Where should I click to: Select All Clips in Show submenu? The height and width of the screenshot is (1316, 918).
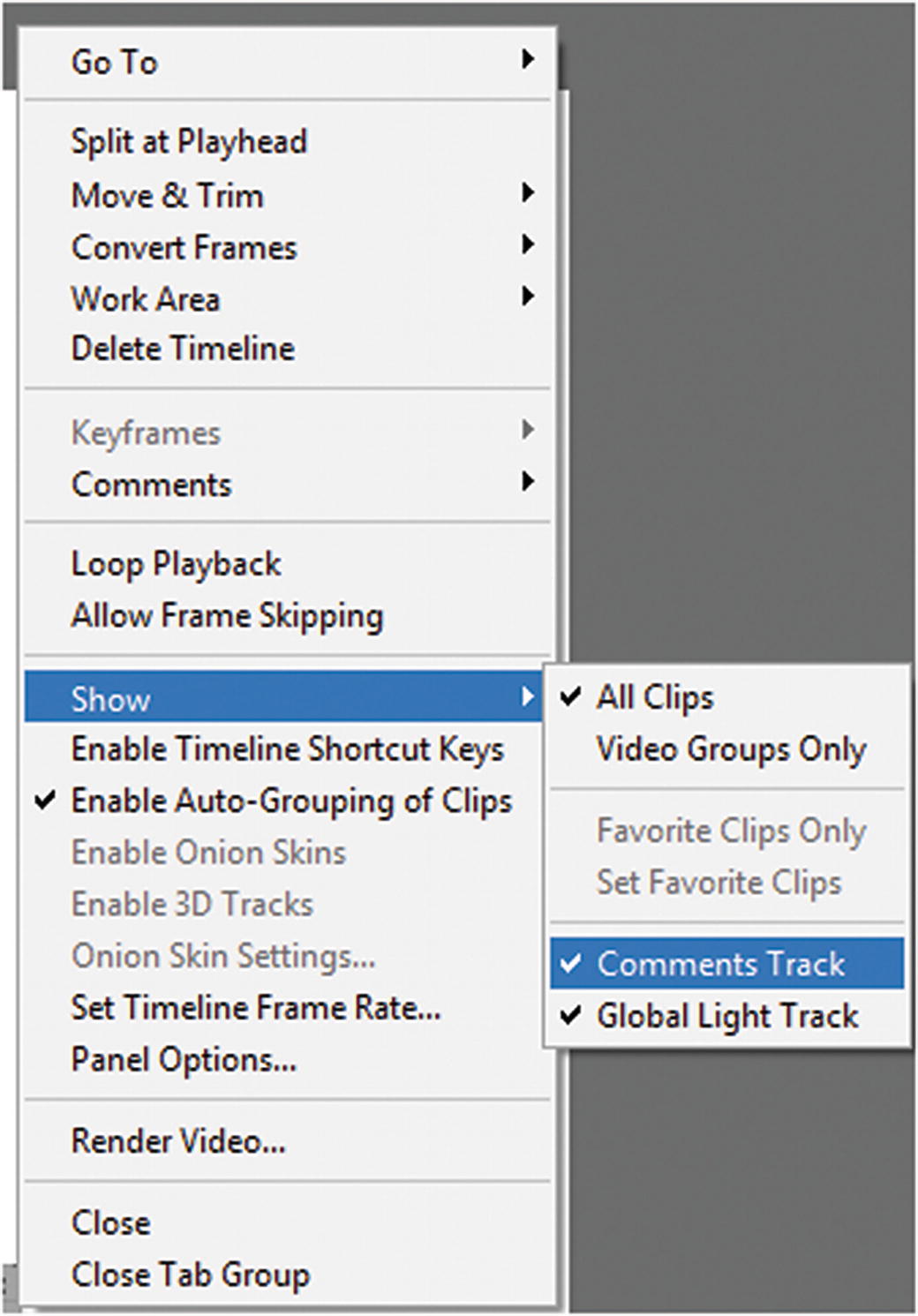click(x=655, y=697)
